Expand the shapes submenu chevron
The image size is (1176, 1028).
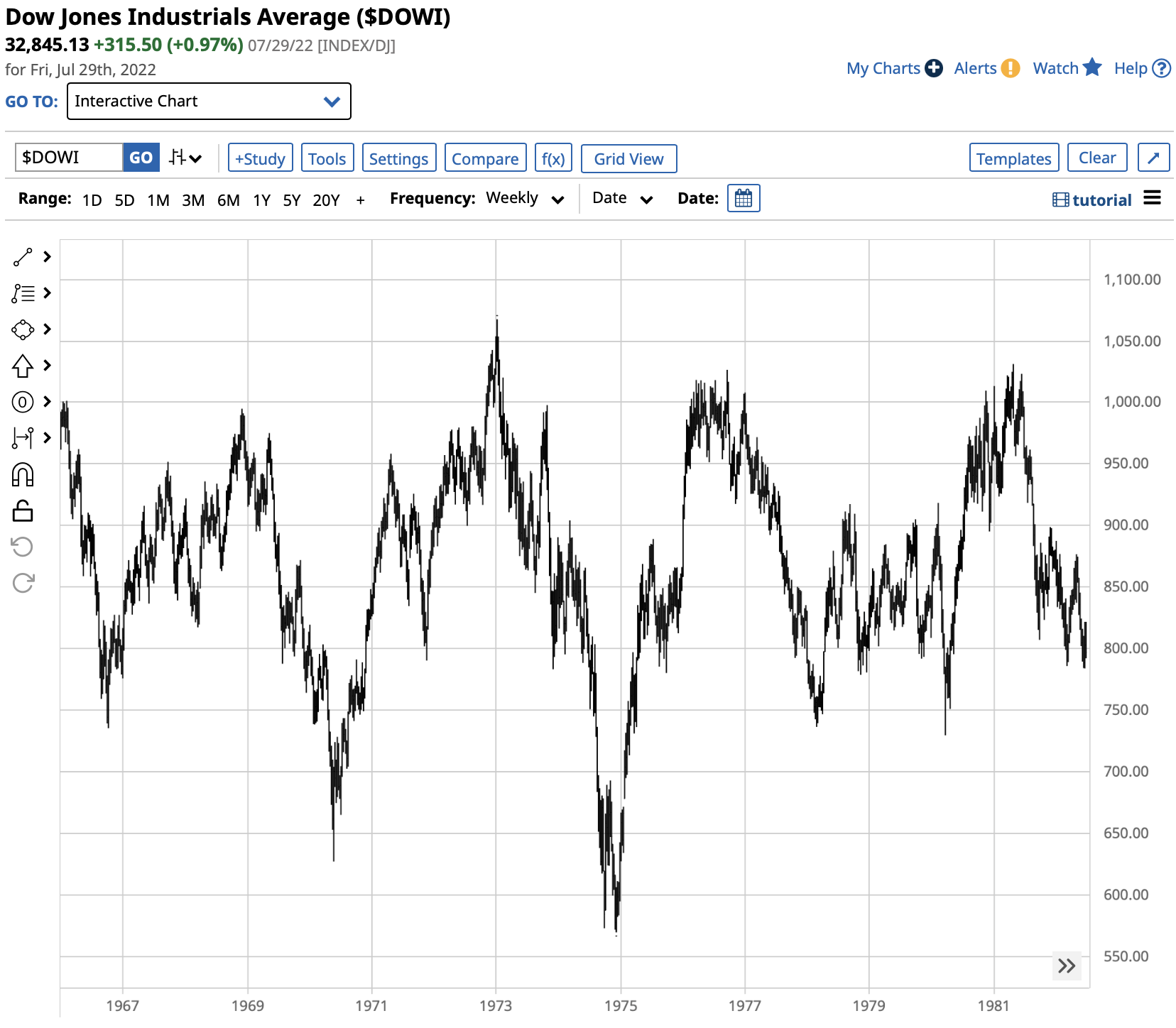coord(48,329)
